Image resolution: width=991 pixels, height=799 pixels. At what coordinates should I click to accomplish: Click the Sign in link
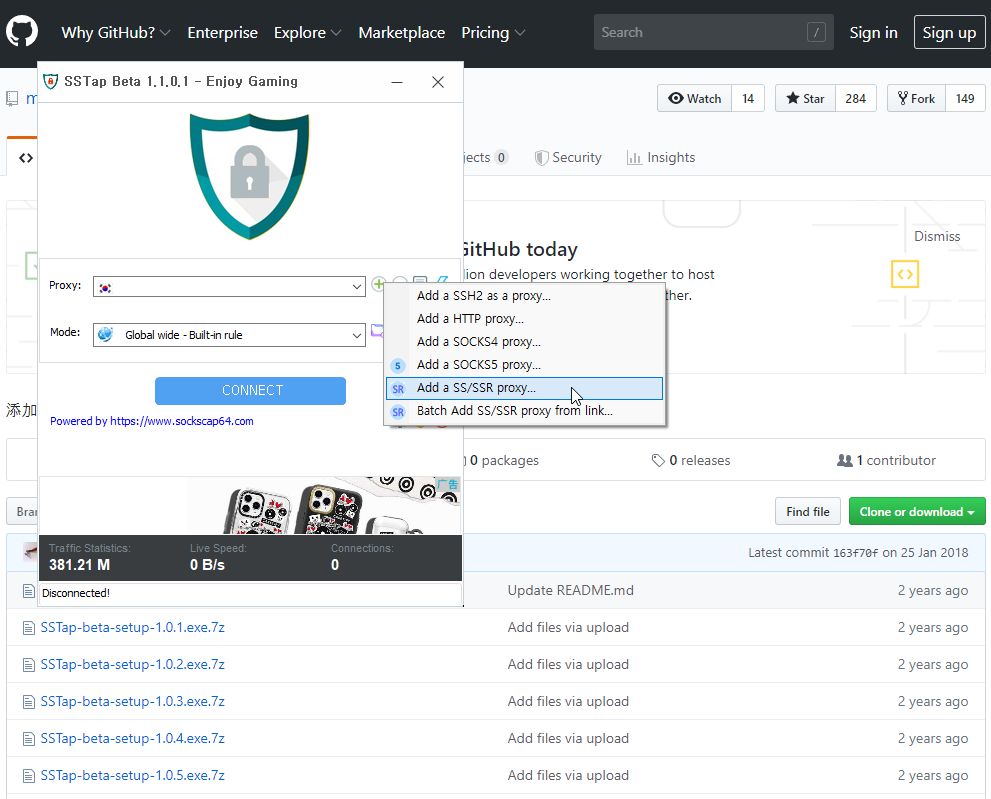coord(873,33)
